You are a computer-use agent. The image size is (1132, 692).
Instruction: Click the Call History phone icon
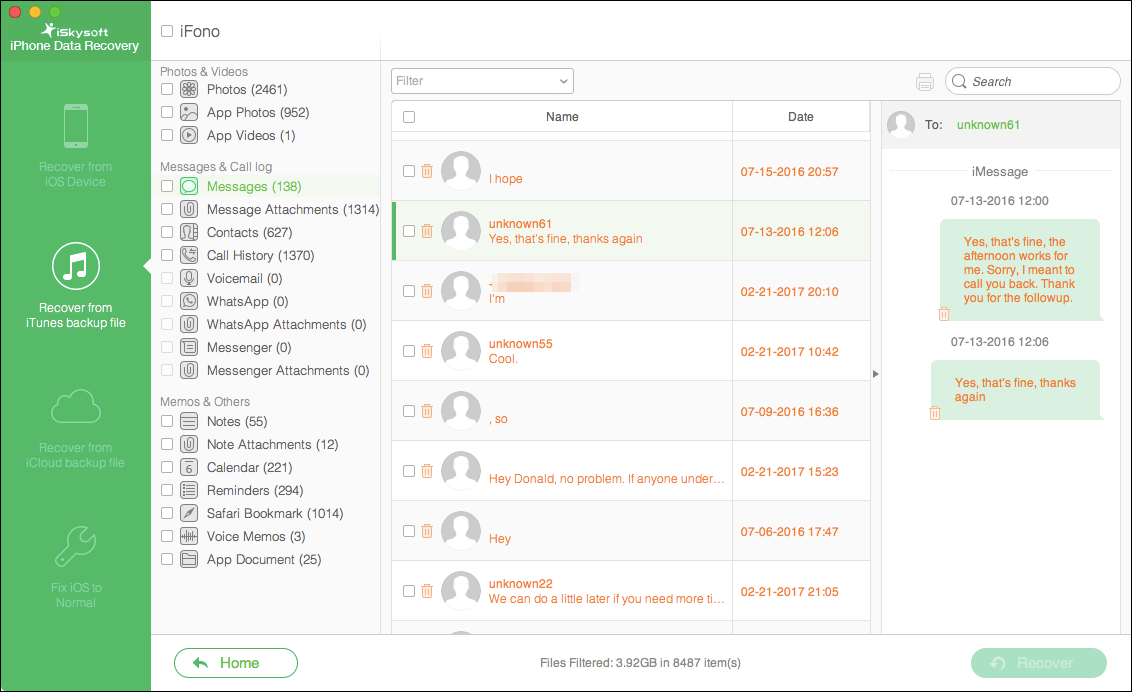tap(189, 255)
